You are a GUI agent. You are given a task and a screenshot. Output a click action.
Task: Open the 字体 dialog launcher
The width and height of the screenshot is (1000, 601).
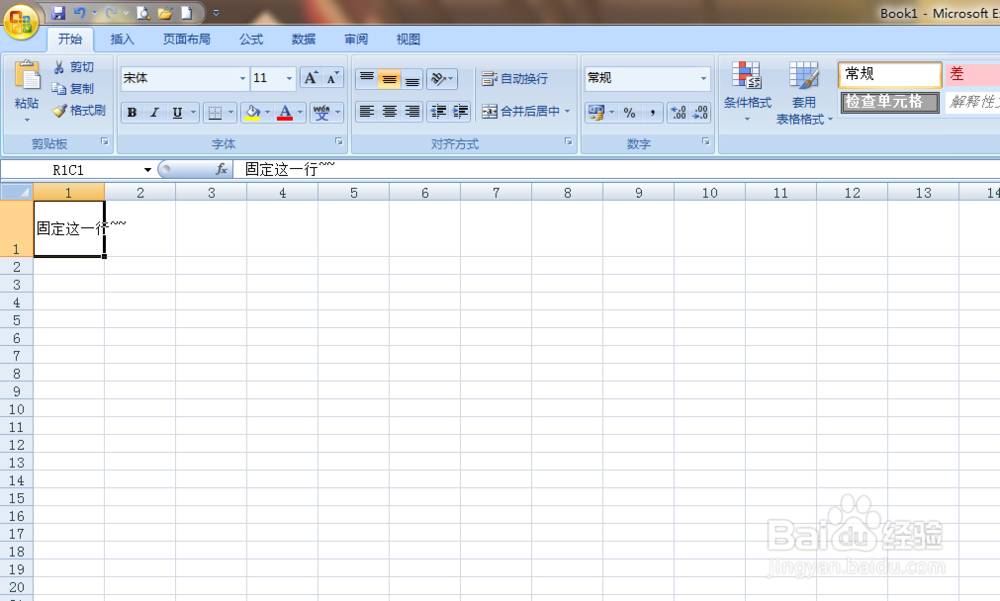coord(339,142)
